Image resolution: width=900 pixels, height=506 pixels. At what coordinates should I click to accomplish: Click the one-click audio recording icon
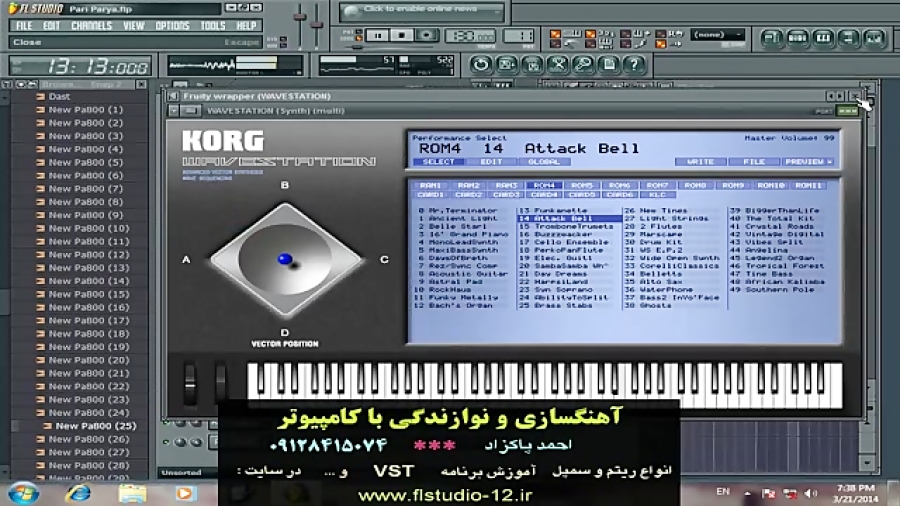point(506,64)
